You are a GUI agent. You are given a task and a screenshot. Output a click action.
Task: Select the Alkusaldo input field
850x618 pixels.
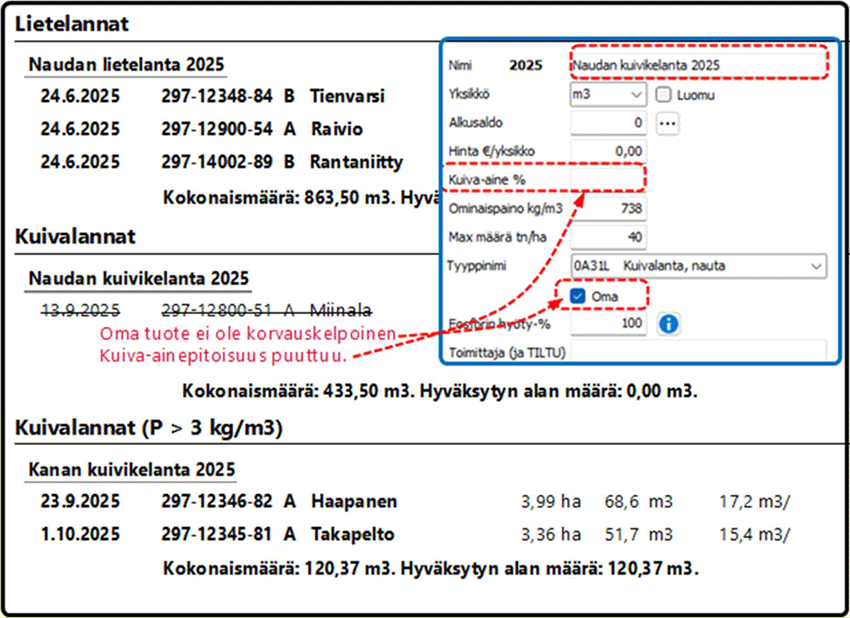pyautogui.click(x=608, y=123)
